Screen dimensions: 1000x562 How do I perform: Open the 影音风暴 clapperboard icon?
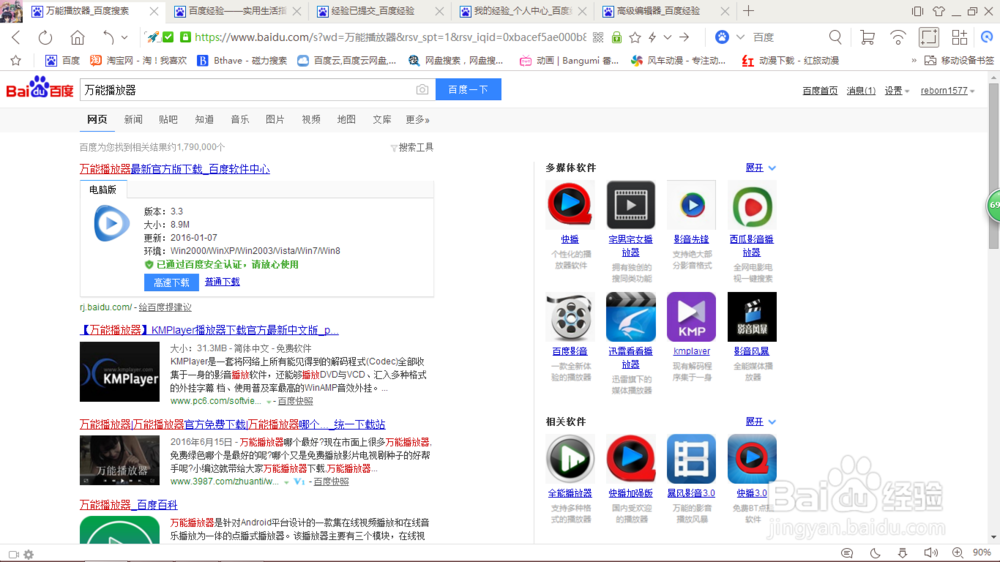click(x=752, y=316)
